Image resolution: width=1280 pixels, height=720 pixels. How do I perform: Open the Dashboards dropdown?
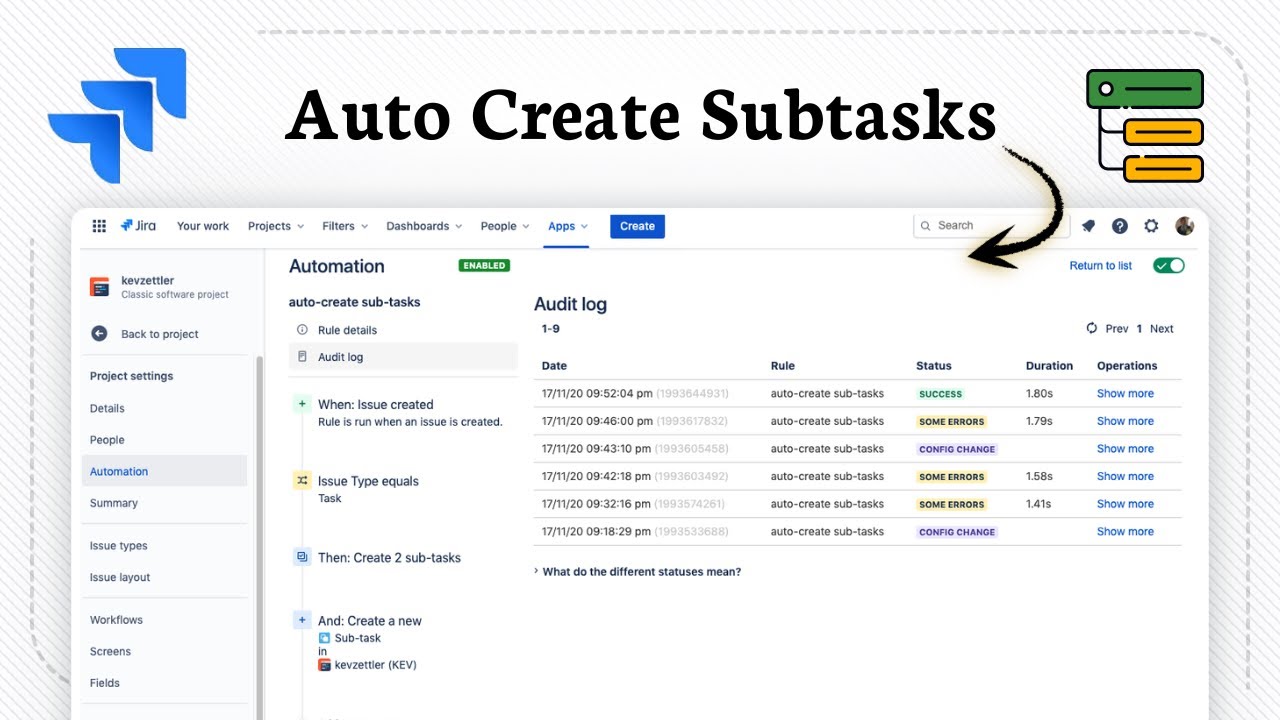point(424,226)
